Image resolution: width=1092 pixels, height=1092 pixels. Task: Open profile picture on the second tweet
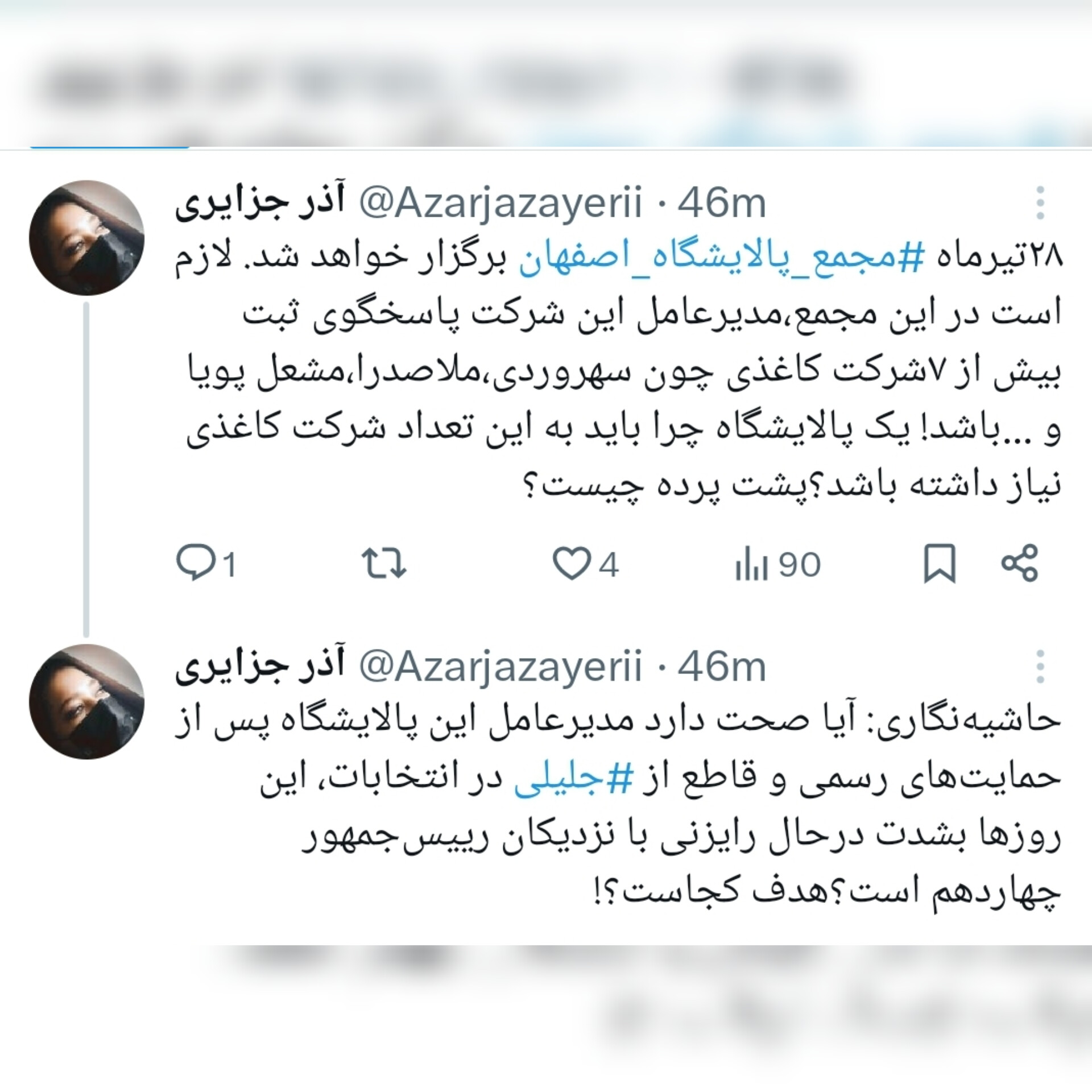(87, 702)
